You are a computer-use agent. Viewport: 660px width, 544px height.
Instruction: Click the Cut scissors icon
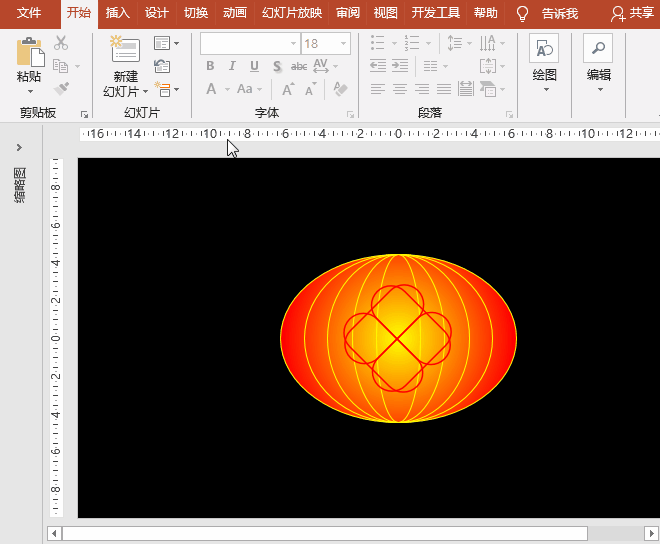point(61,43)
